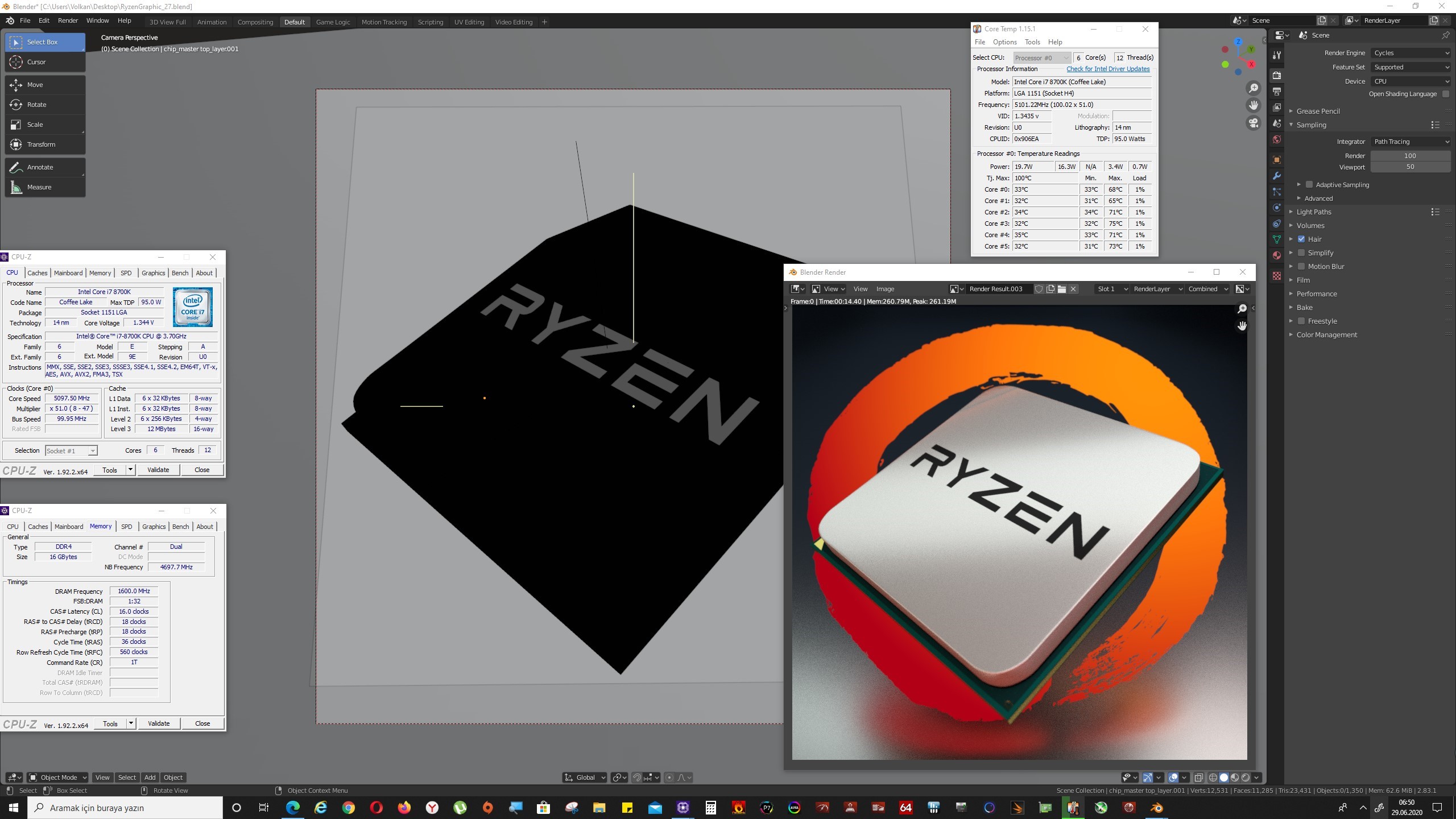Activate the Annotate tool
The height and width of the screenshot is (819, 1456).
(45, 167)
